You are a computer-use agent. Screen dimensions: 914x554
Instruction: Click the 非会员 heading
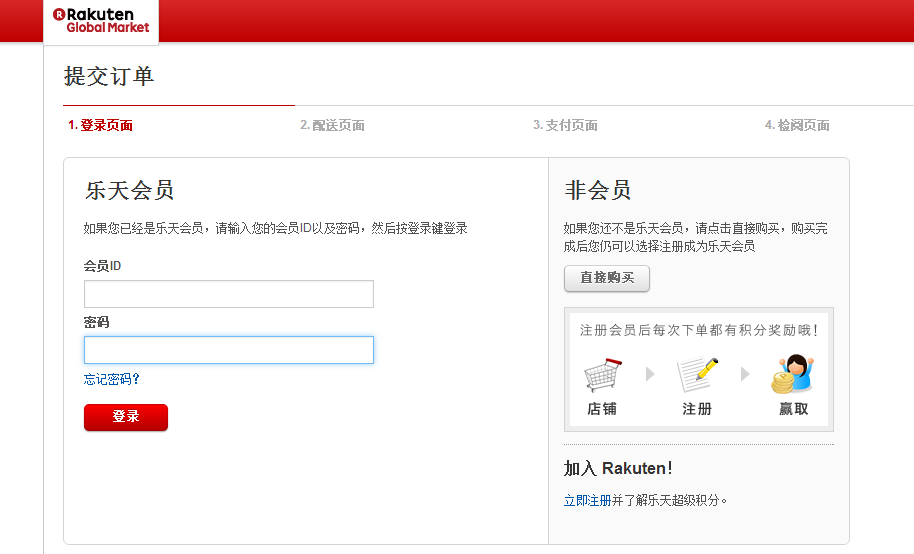(597, 190)
